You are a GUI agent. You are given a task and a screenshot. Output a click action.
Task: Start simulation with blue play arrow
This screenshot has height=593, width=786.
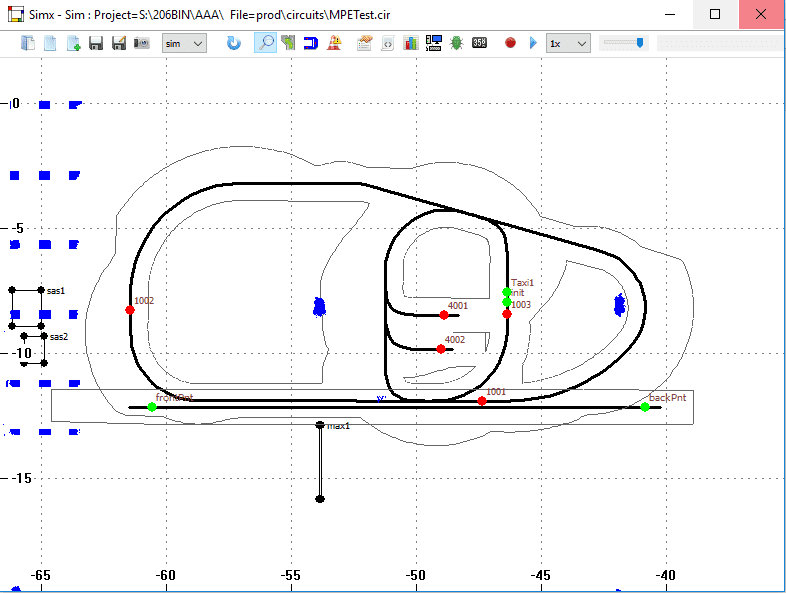click(x=533, y=43)
